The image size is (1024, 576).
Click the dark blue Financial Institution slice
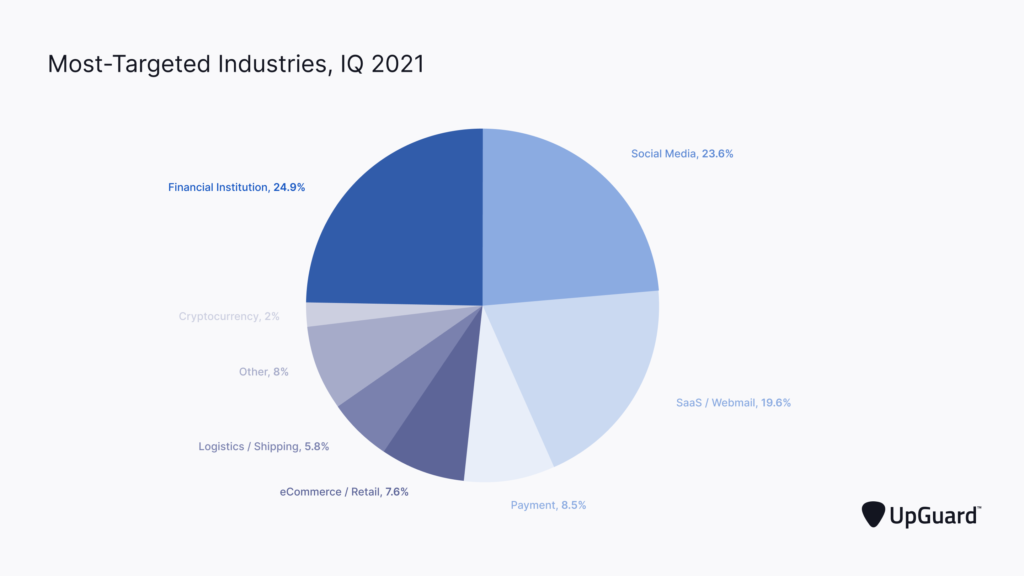coord(400,220)
